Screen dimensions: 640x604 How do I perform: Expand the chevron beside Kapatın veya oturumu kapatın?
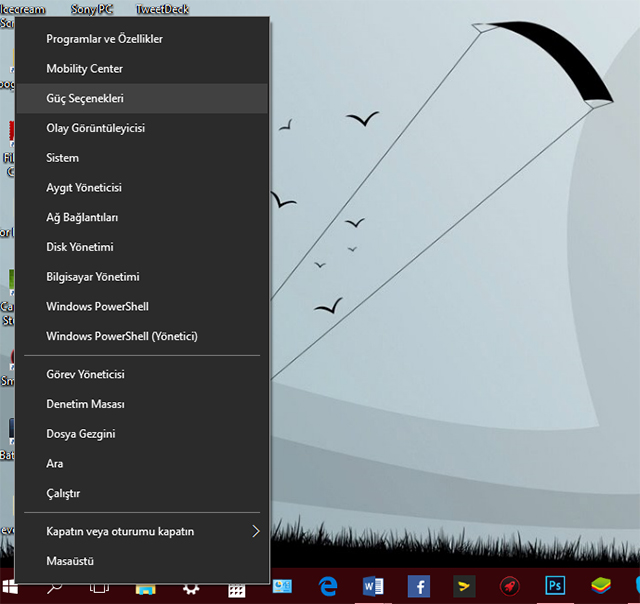tap(256, 531)
